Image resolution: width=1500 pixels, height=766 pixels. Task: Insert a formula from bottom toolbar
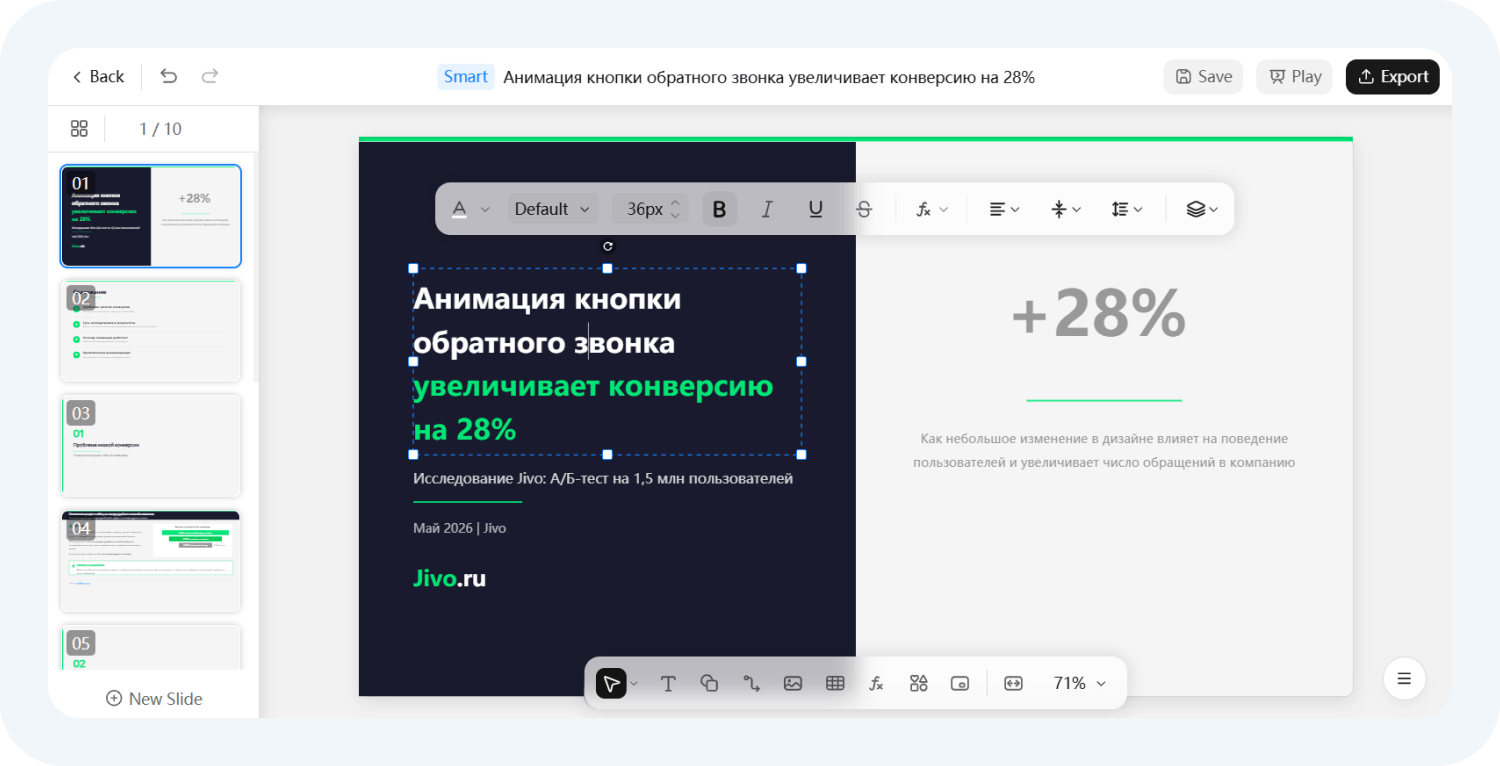click(876, 683)
